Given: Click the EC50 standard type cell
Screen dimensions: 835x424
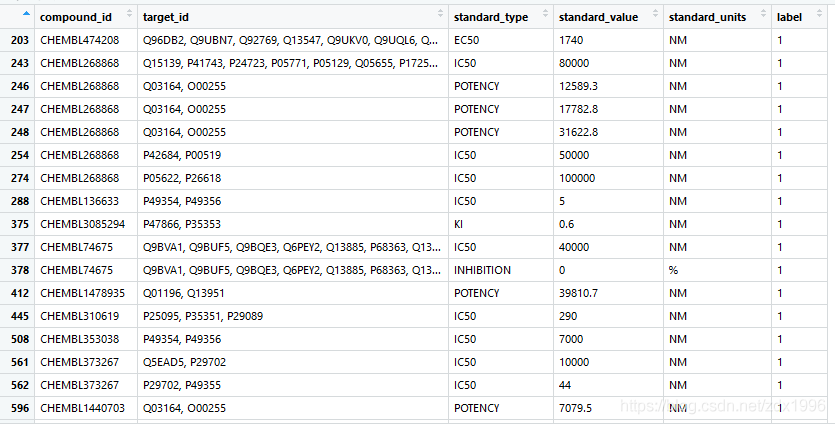Looking at the screenshot, I should tap(466, 40).
